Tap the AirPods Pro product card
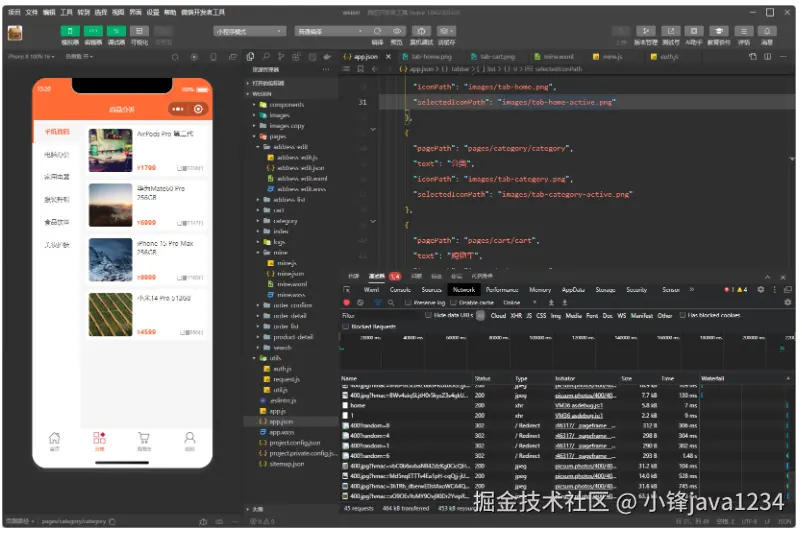Image resolution: width=802 pixels, height=533 pixels. coord(146,150)
